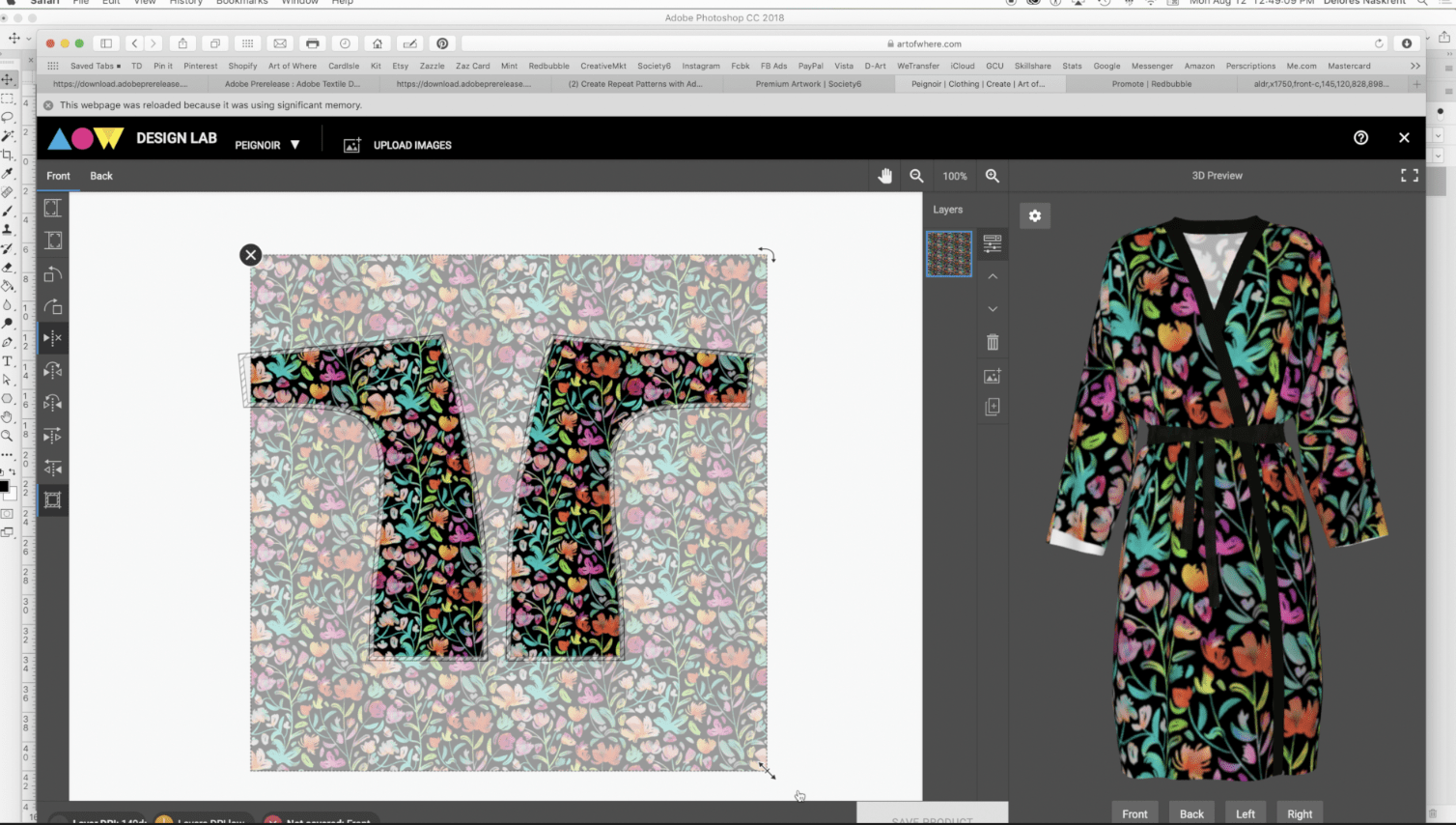Viewport: 1456px width, 825px height.
Task: Click the rotate clockwise tool icon
Action: point(53,307)
